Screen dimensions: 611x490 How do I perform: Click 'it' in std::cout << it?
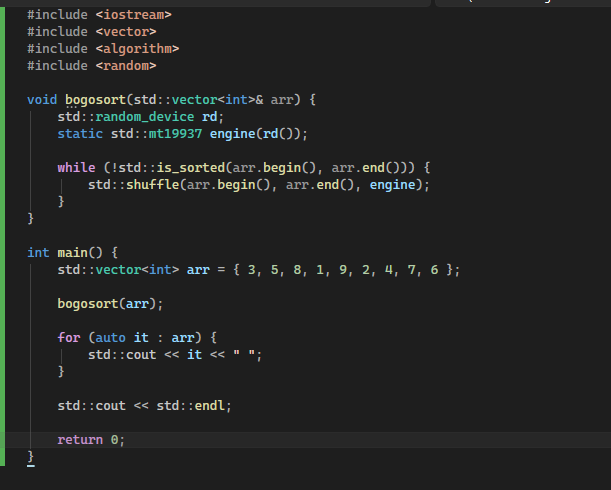tap(194, 355)
